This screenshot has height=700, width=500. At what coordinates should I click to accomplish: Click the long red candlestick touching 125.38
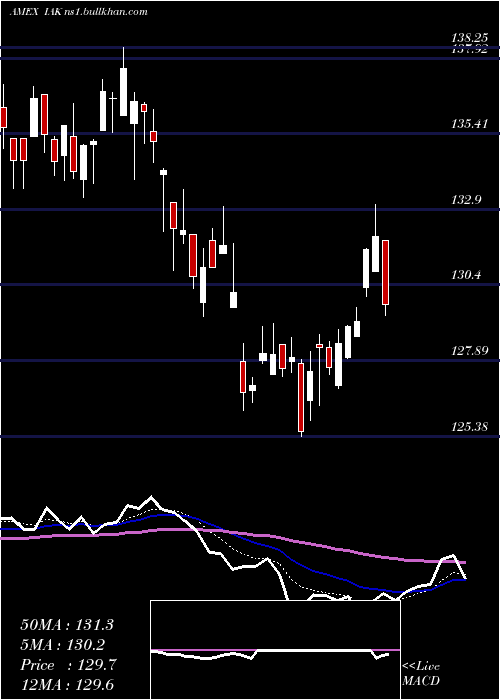pyautogui.click(x=301, y=397)
